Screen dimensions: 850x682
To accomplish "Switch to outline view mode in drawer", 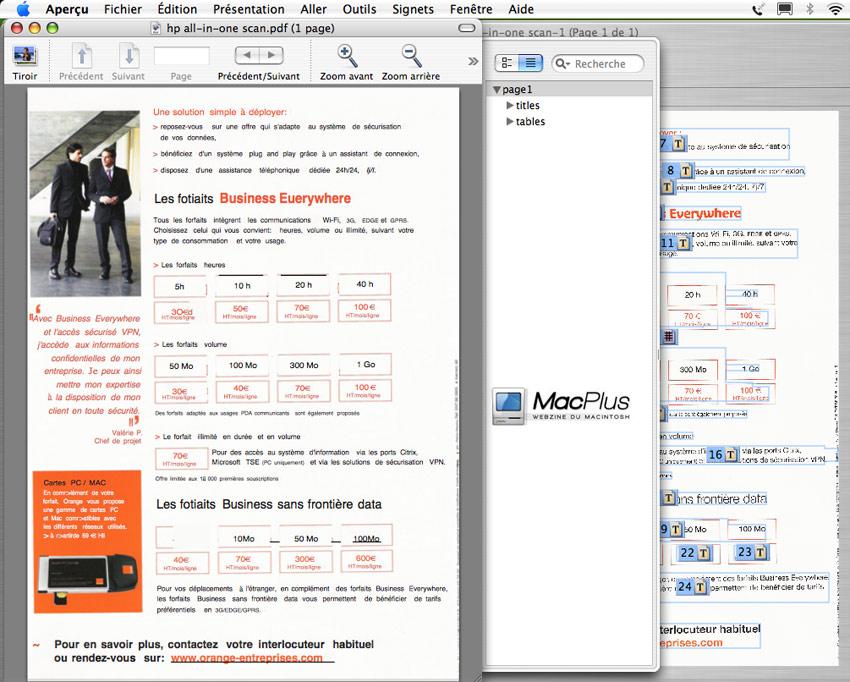I will coord(507,63).
